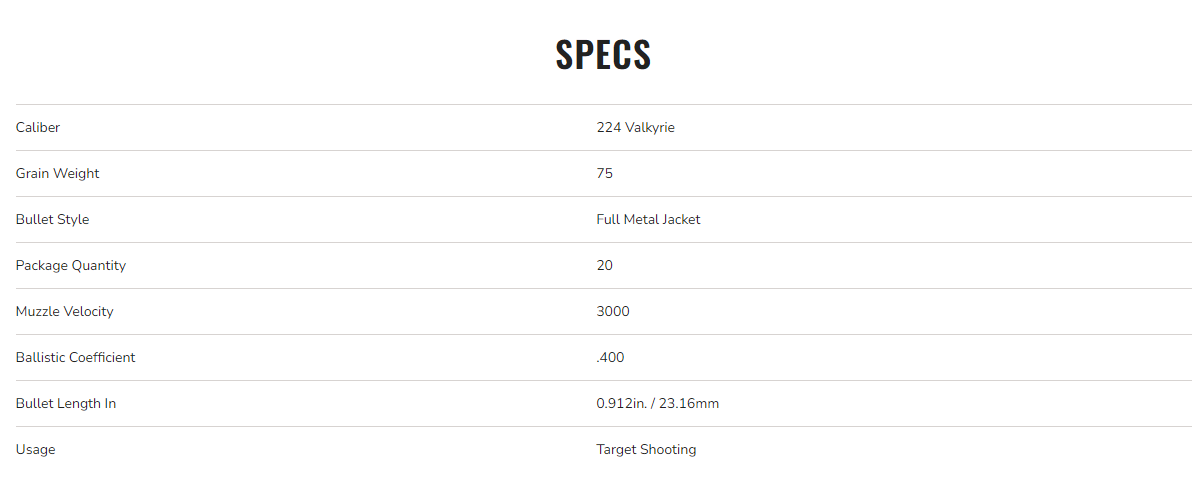Select the Grain Weight label
Viewport: 1204px width, 482px height.
(x=57, y=173)
